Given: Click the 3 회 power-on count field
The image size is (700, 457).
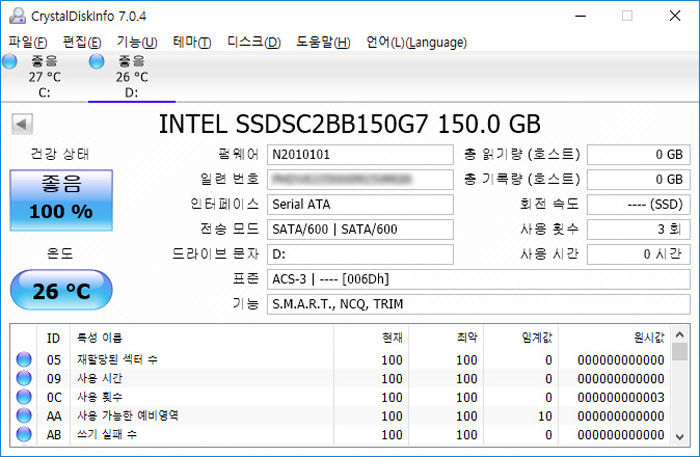Looking at the screenshot, I should click(x=638, y=229).
